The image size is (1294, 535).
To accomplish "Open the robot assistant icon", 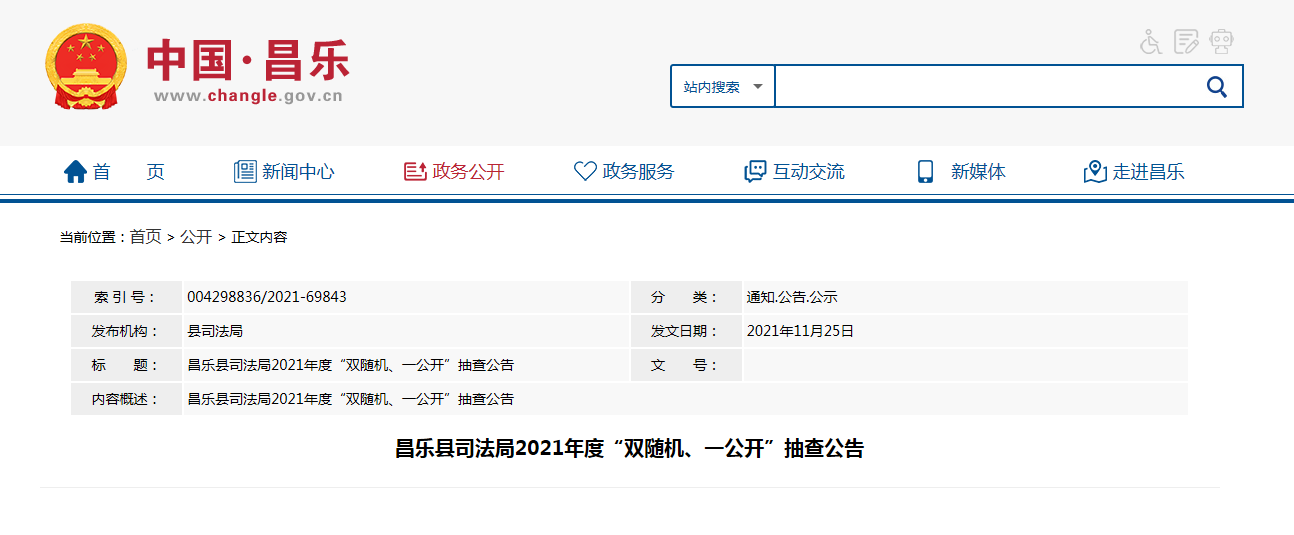I will (1221, 42).
